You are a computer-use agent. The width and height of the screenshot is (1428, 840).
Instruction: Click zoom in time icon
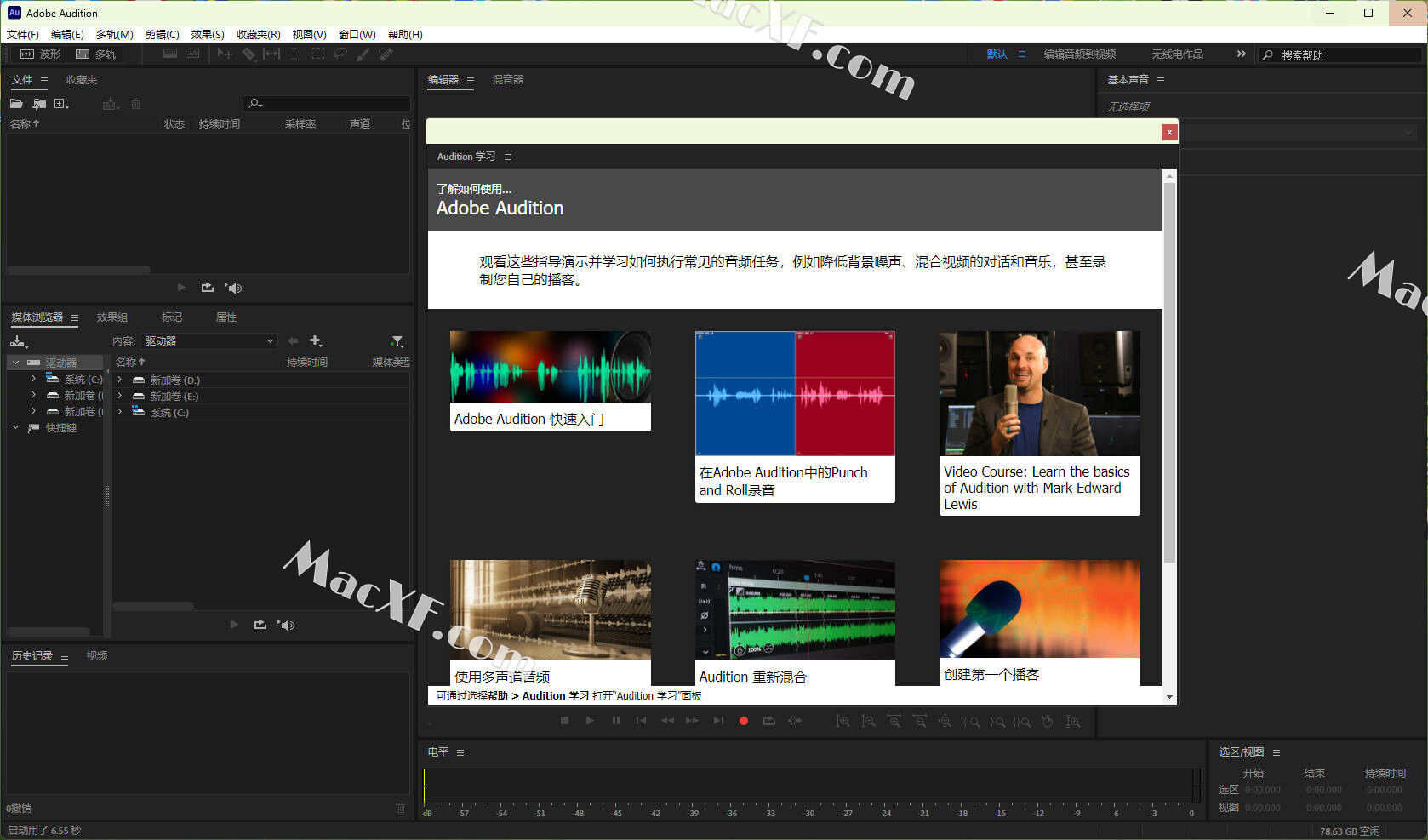[894, 721]
